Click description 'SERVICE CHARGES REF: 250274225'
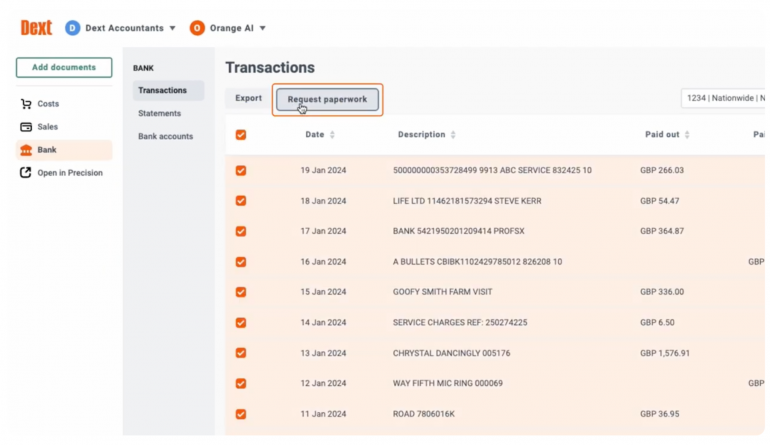770x445 pixels. tap(460, 323)
